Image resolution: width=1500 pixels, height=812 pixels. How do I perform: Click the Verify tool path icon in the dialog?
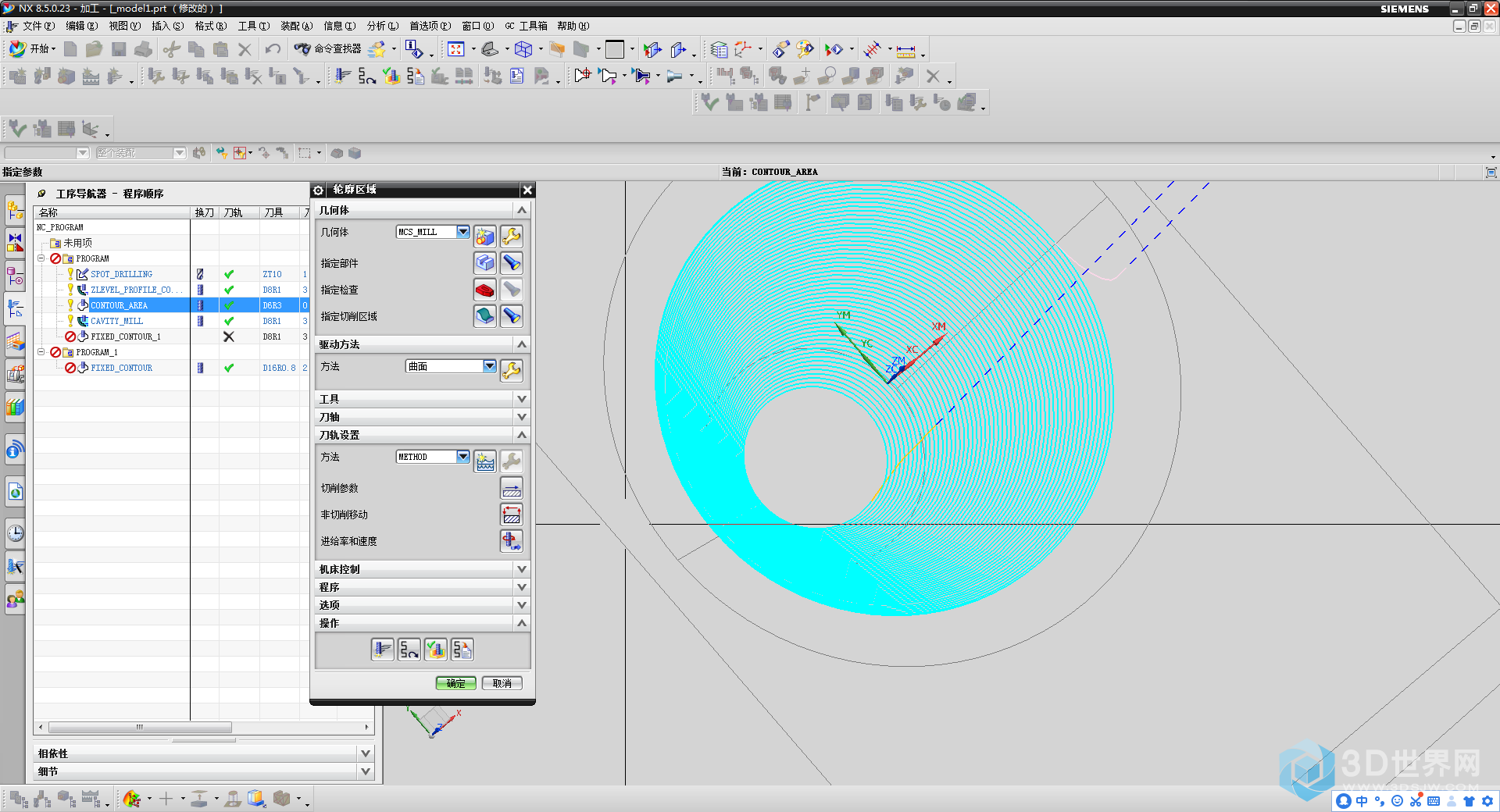pos(436,649)
